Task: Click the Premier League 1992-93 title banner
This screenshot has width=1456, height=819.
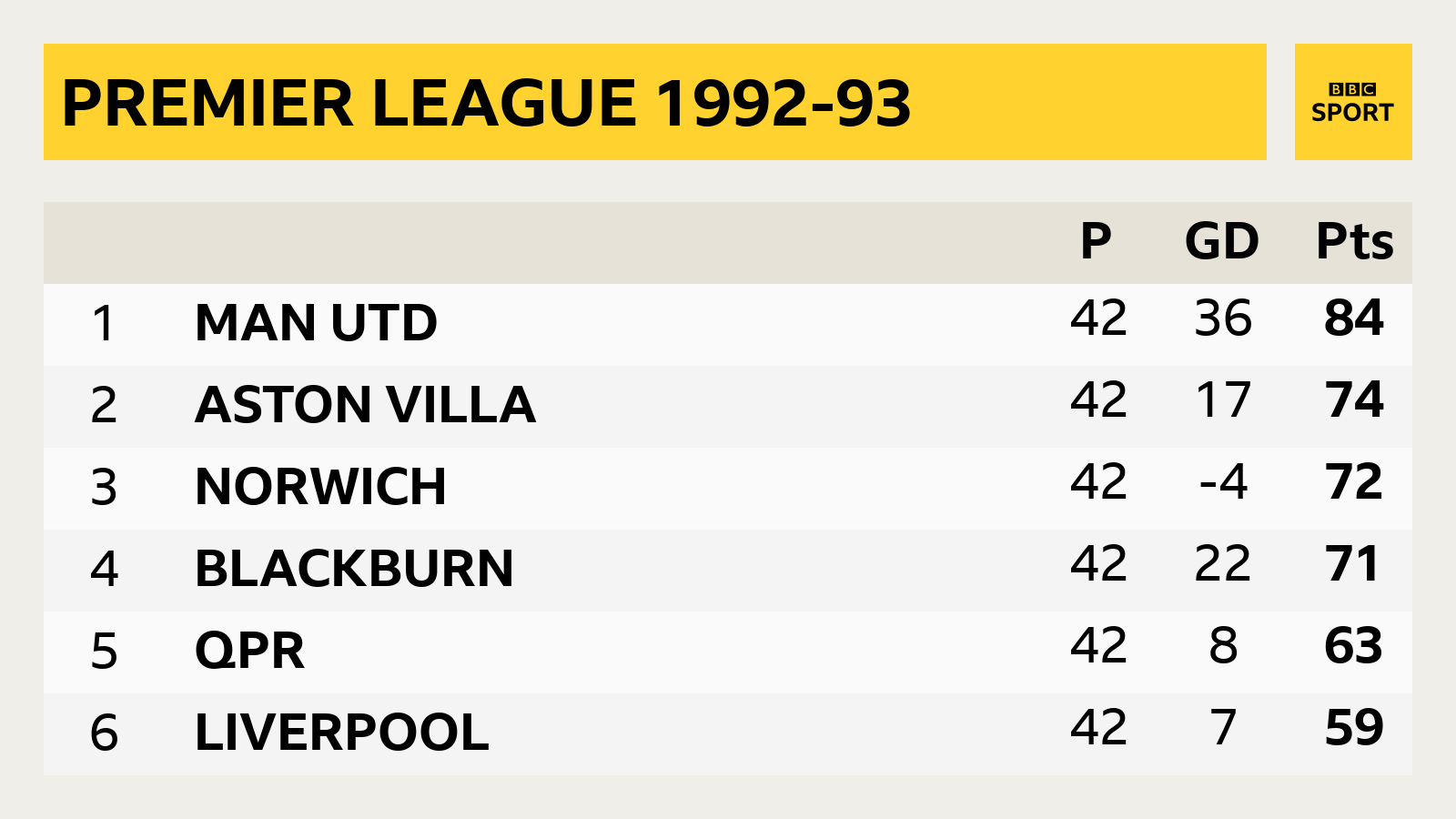Action: (x=655, y=102)
